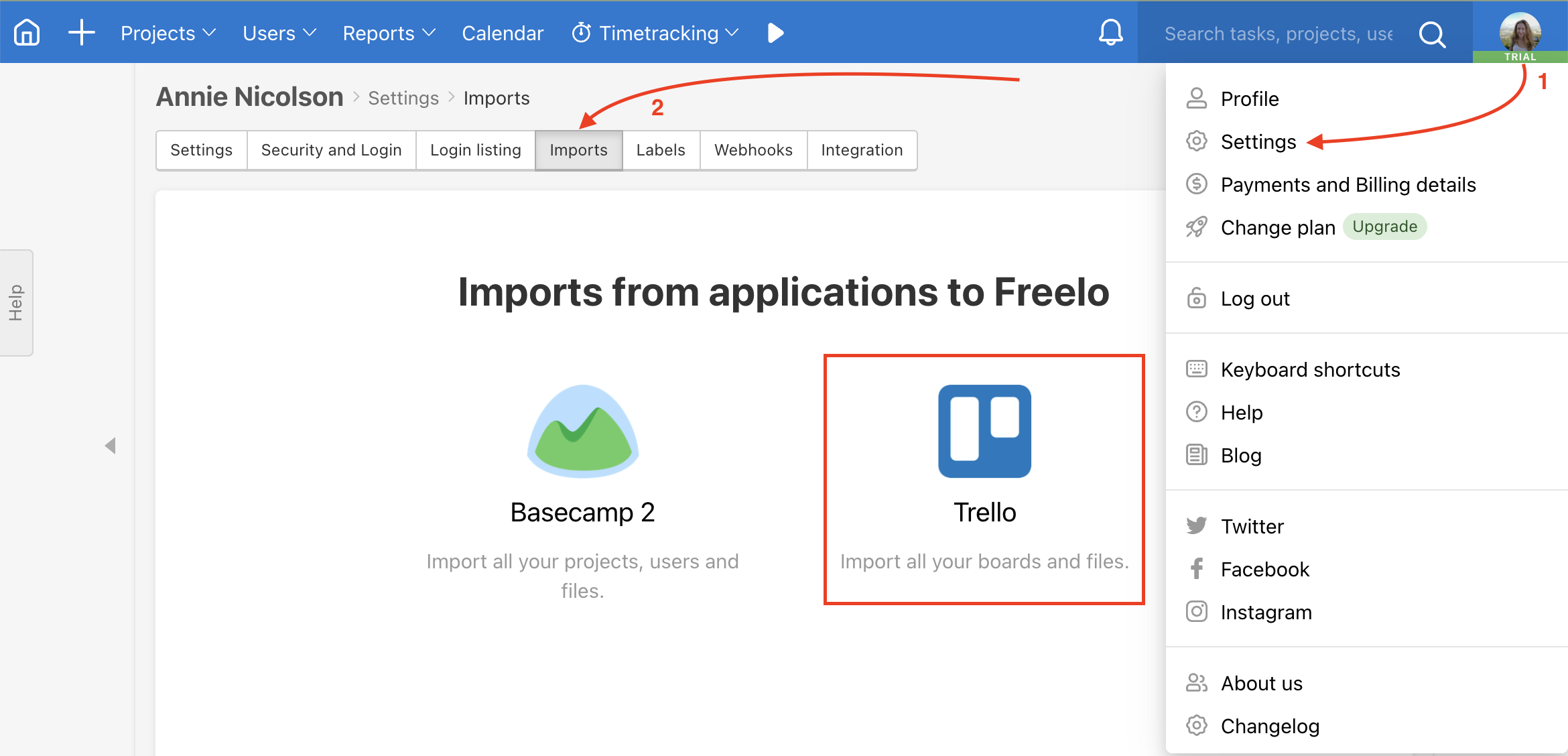Viewport: 1568px width, 756px height.
Task: Open the notifications bell
Action: (x=1110, y=32)
